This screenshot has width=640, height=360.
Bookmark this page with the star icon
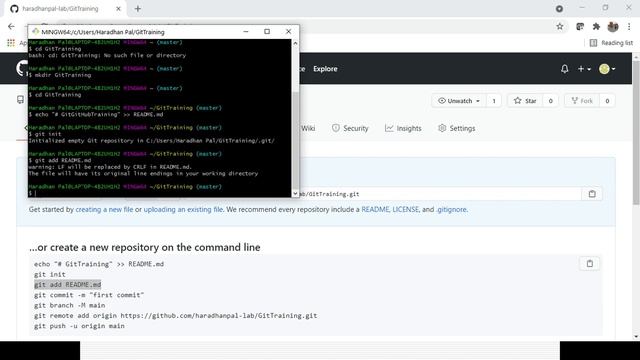[560, 27]
